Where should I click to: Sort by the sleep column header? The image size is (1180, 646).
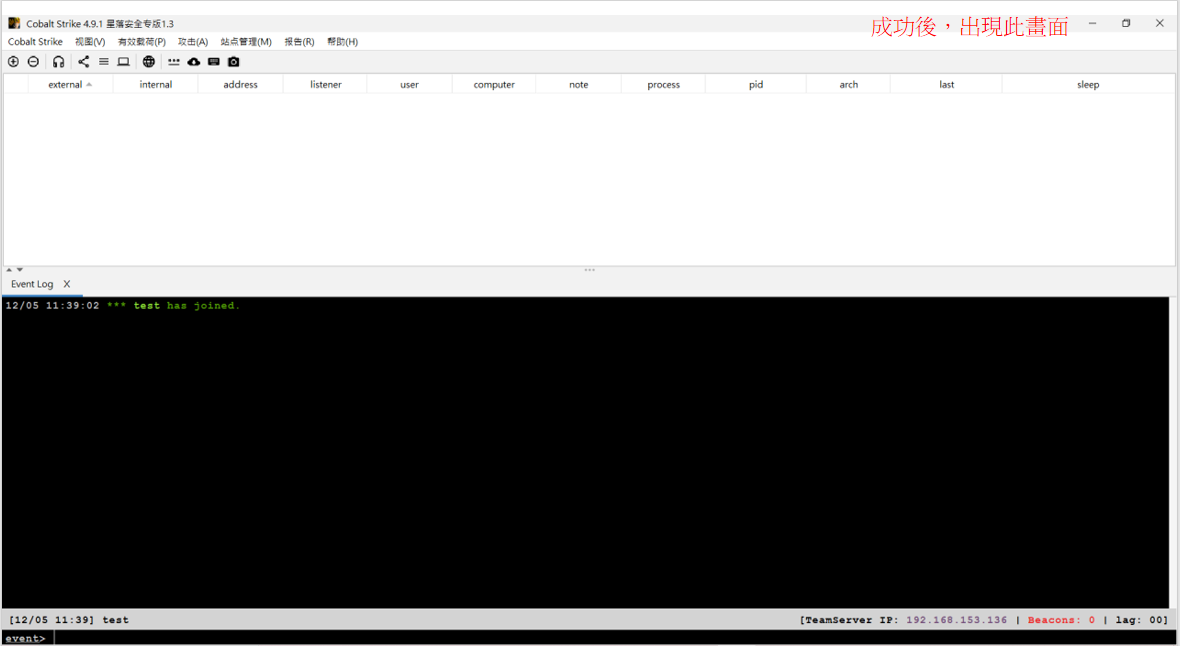[x=1088, y=84]
